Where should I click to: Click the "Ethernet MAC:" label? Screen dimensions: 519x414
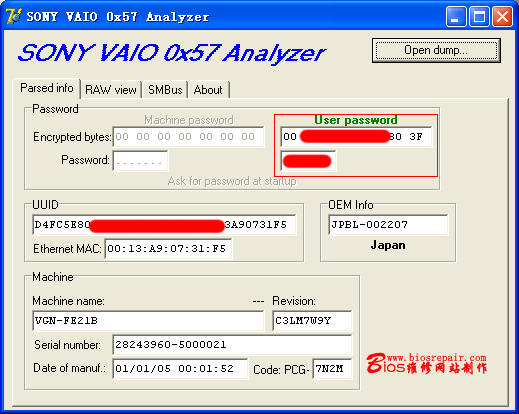click(67, 249)
